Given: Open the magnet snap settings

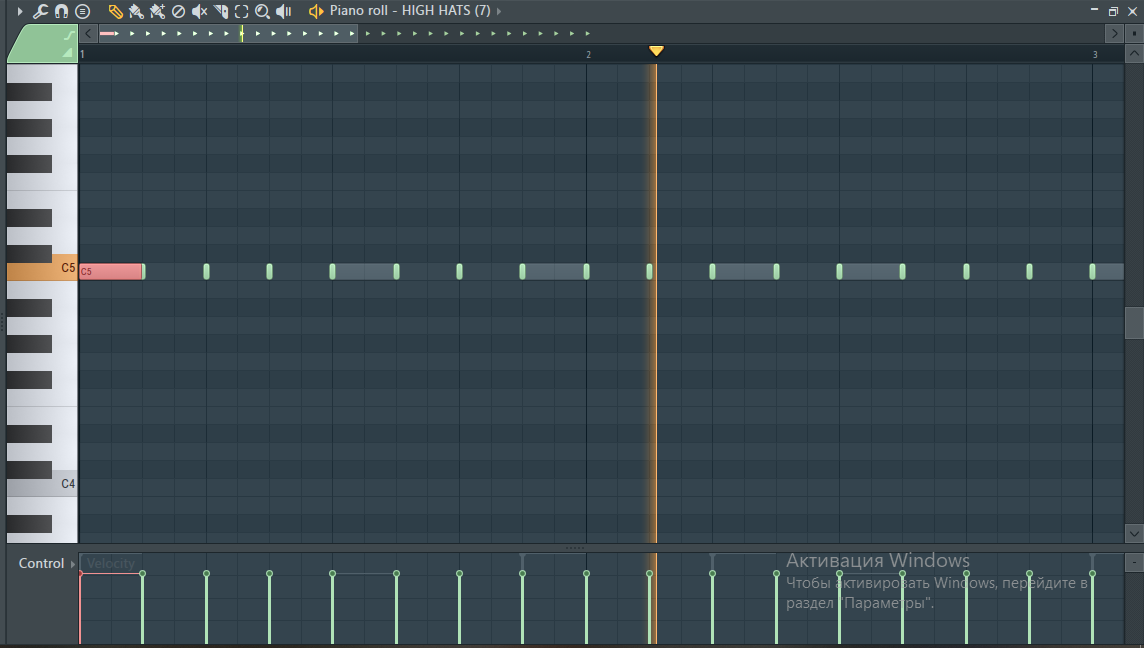Looking at the screenshot, I should coord(62,11).
